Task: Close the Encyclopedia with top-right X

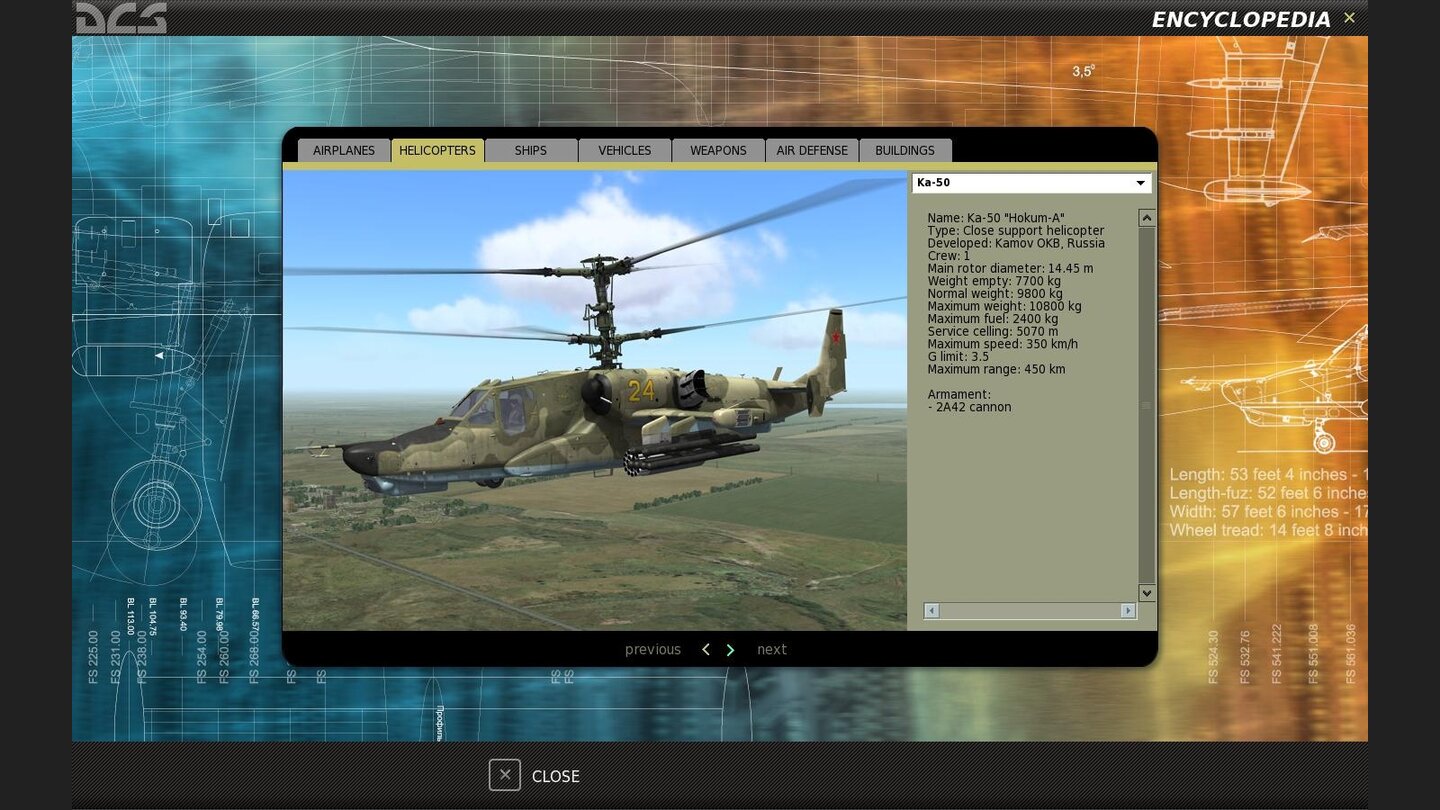Action: click(x=1349, y=18)
